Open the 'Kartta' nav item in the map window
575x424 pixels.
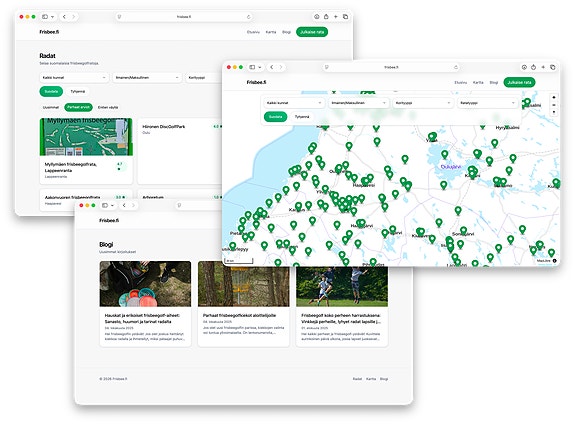(478, 83)
